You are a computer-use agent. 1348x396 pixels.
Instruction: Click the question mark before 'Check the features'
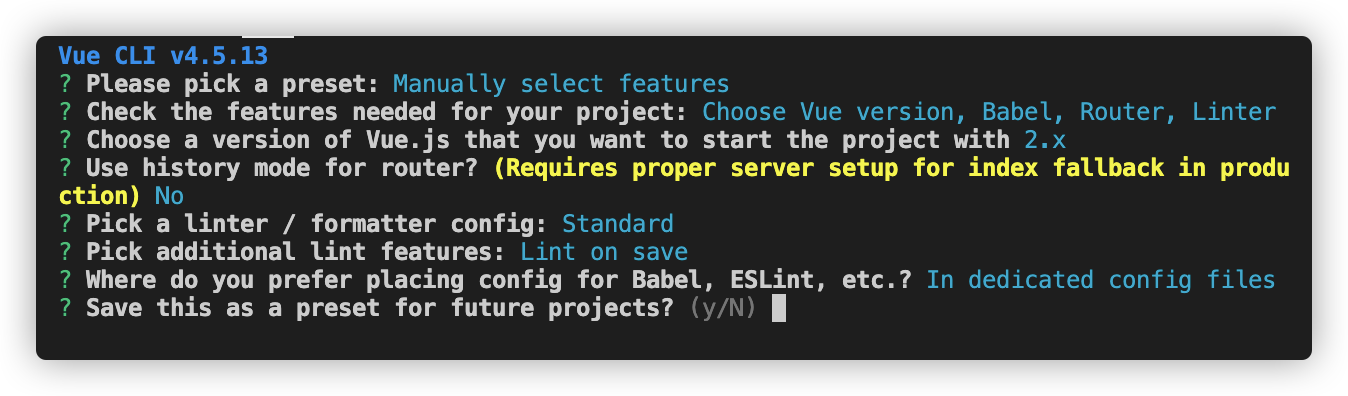tap(65, 111)
